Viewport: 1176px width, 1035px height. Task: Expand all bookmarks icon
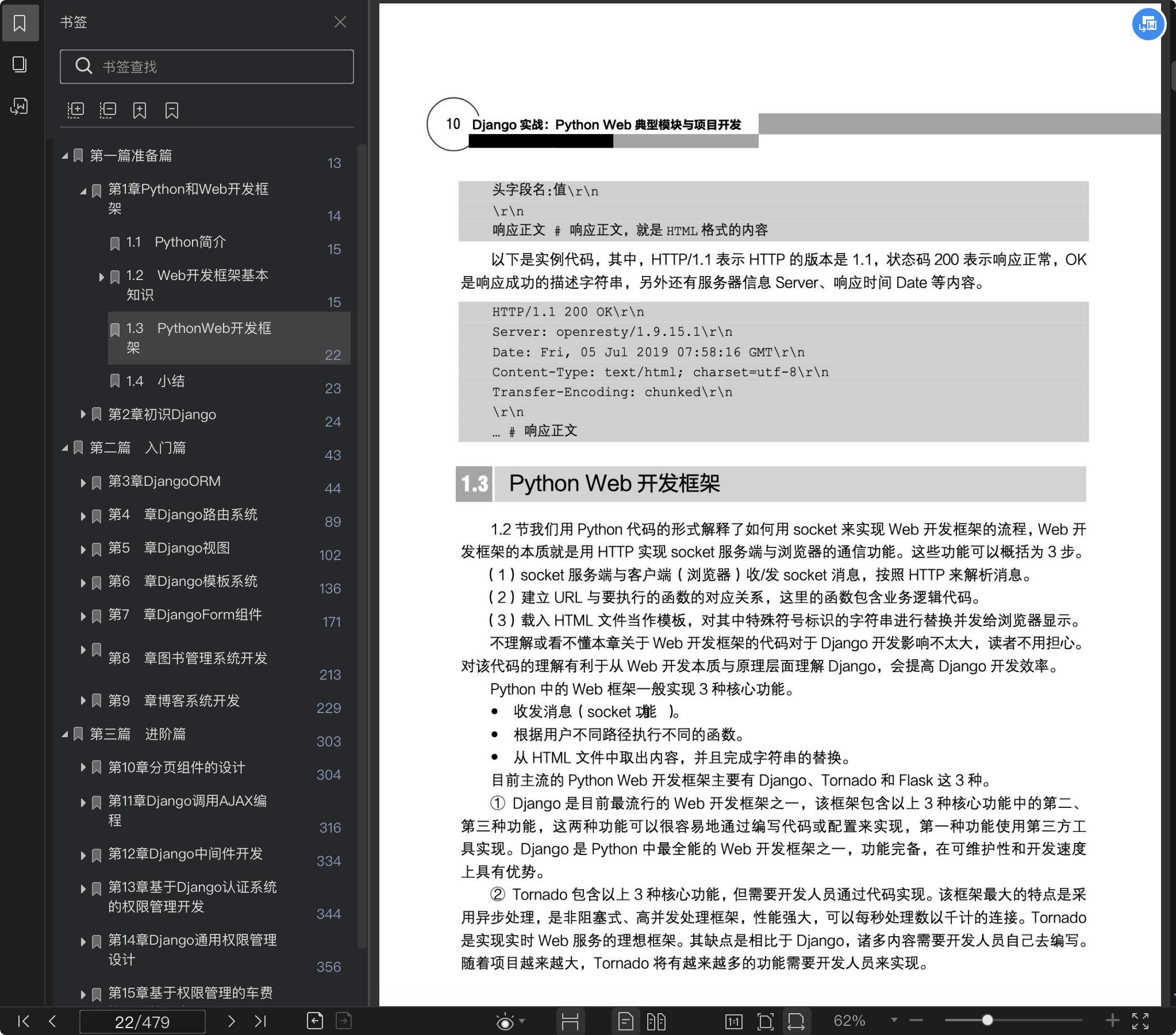[75, 110]
